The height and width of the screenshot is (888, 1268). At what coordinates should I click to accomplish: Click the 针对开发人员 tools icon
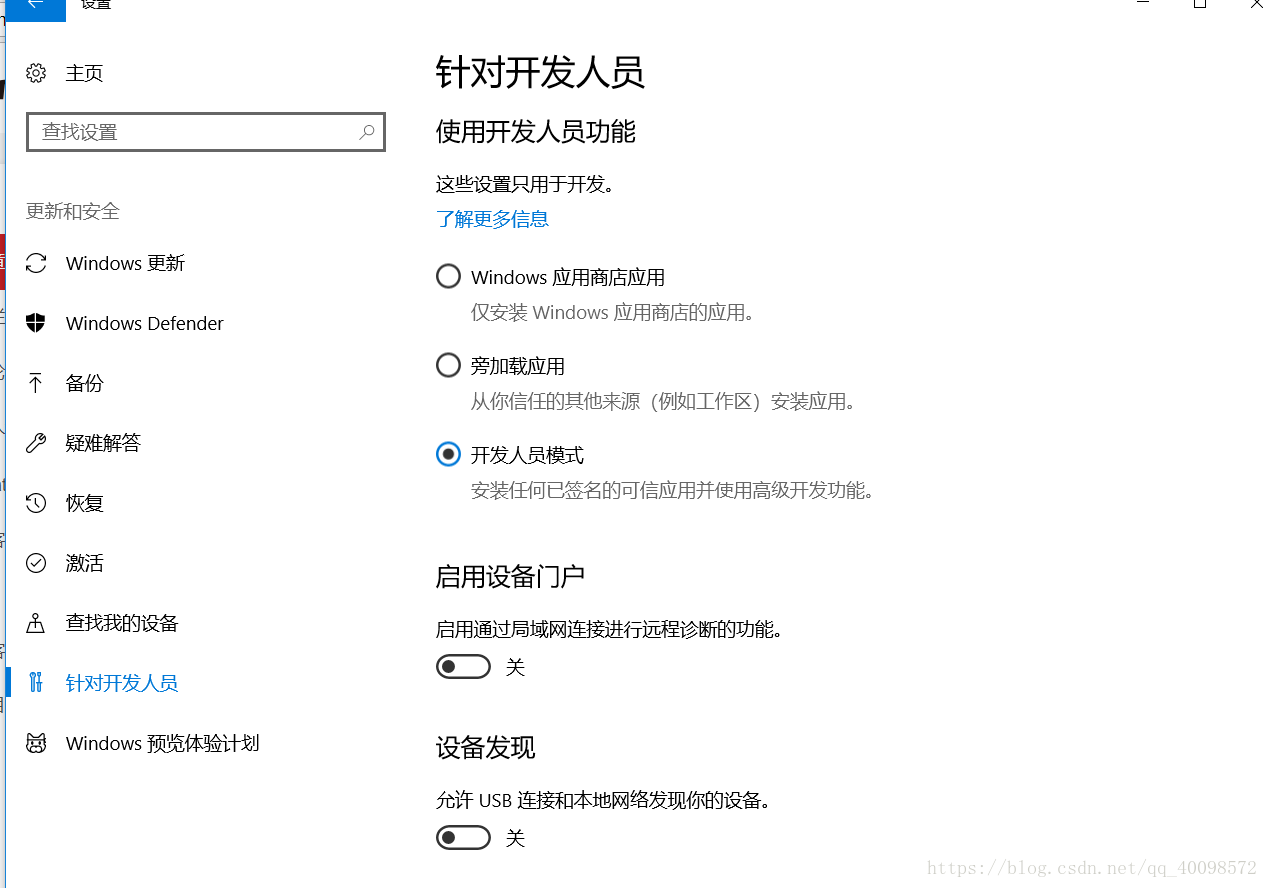(x=36, y=683)
